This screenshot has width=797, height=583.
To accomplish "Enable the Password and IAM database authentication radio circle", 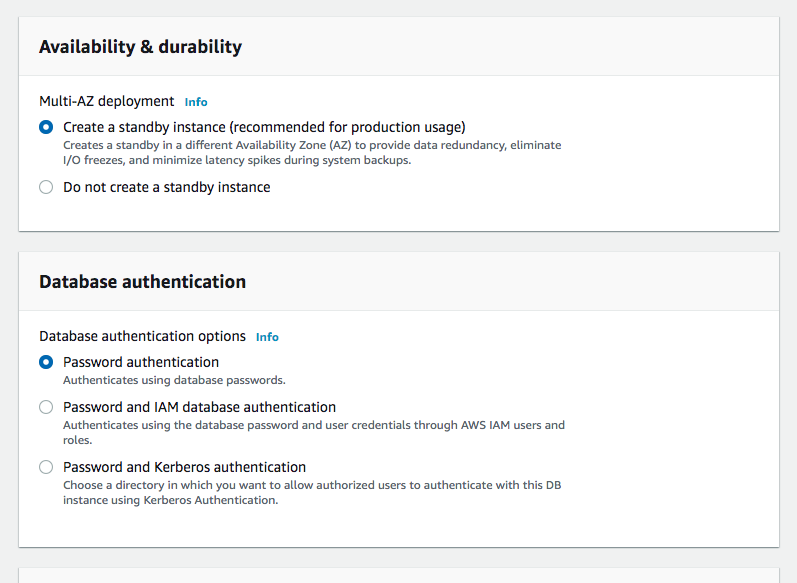I will click(x=46, y=407).
